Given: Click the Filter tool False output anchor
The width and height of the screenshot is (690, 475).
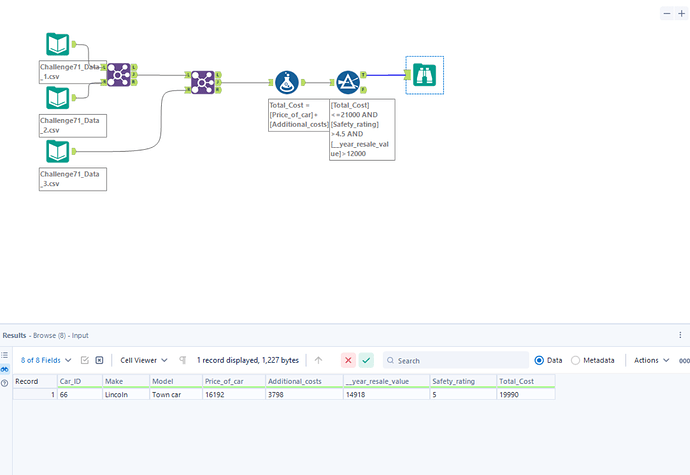Looking at the screenshot, I should (363, 90).
